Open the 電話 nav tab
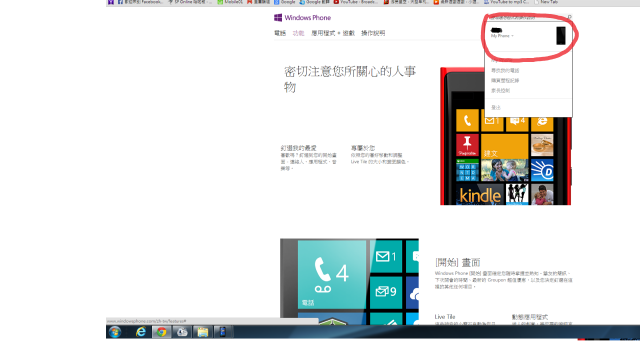640x360 pixels. pos(280,33)
